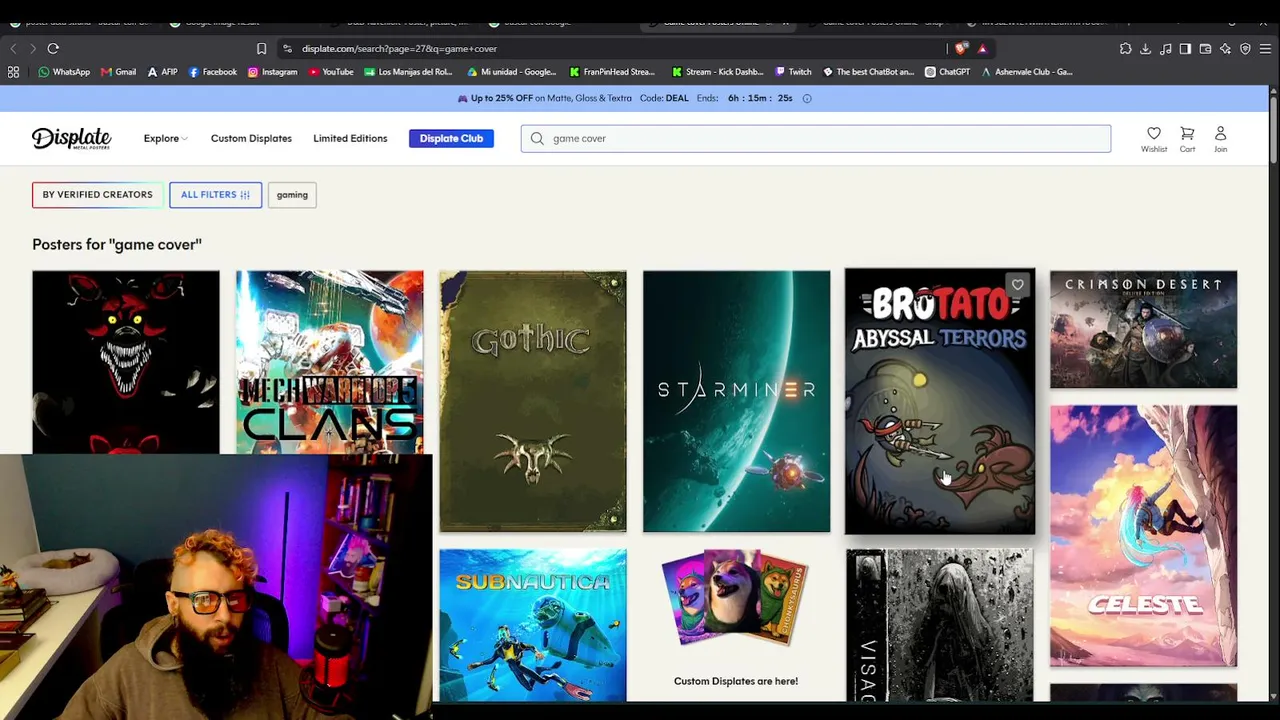This screenshot has height=720, width=1280.
Task: Open the media control music-note icon
Action: pos(1165,48)
